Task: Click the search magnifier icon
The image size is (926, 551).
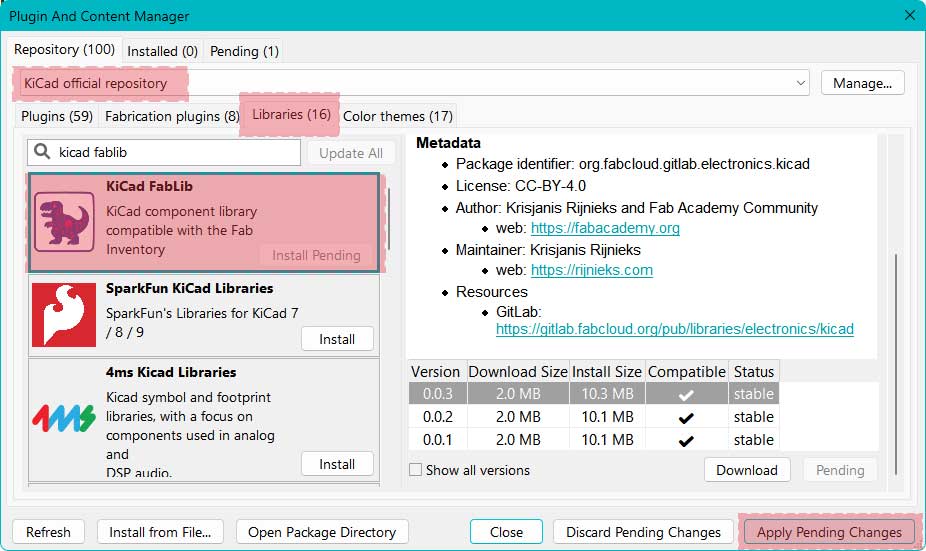Action: point(42,152)
